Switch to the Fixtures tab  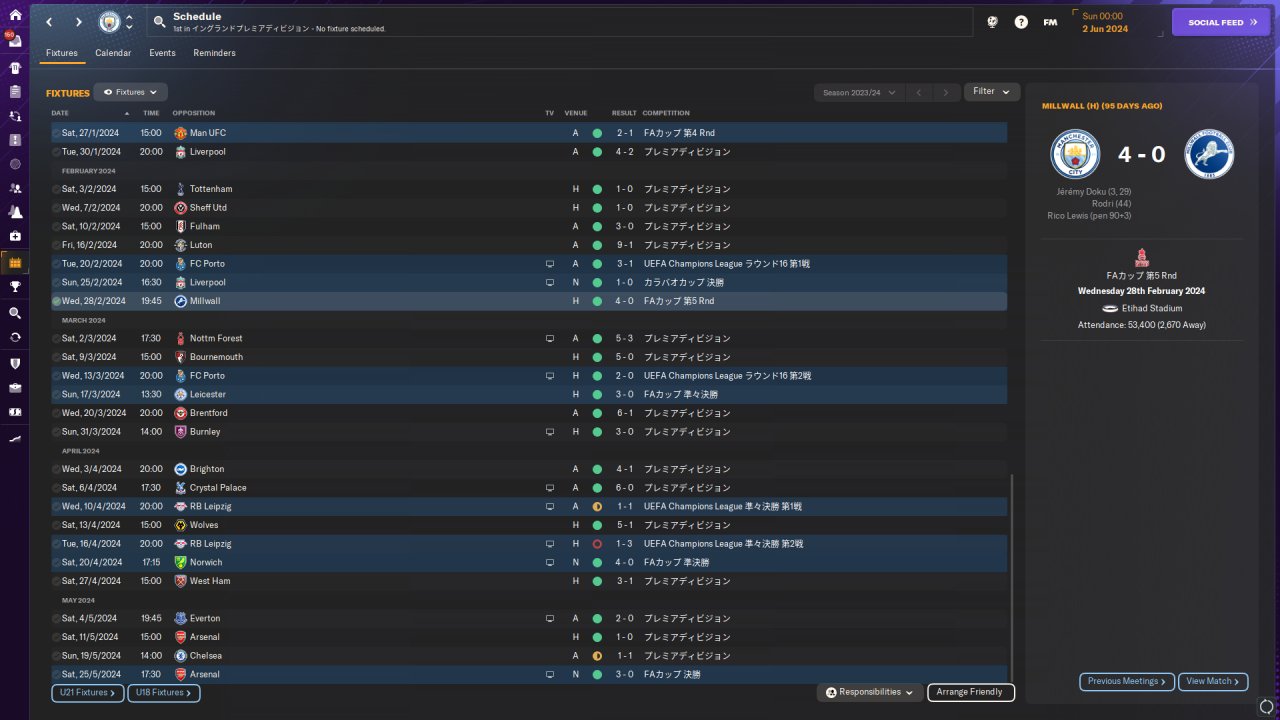click(62, 53)
